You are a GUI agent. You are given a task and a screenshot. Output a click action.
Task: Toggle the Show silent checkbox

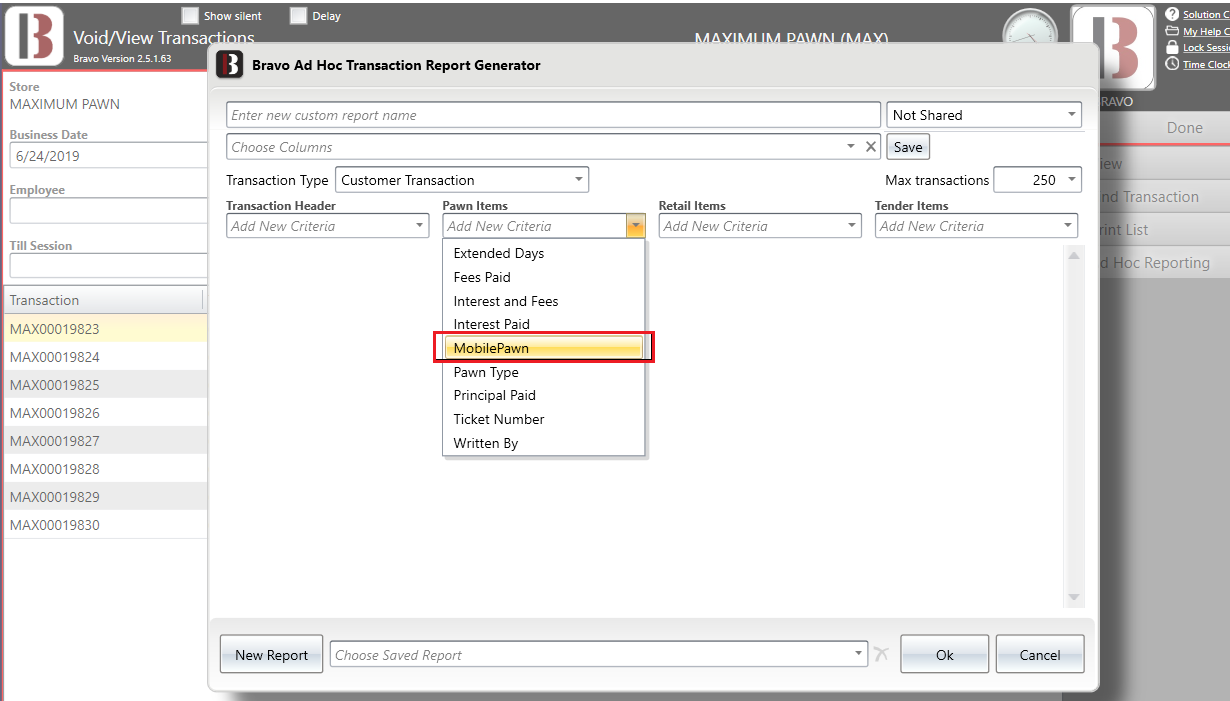click(190, 16)
